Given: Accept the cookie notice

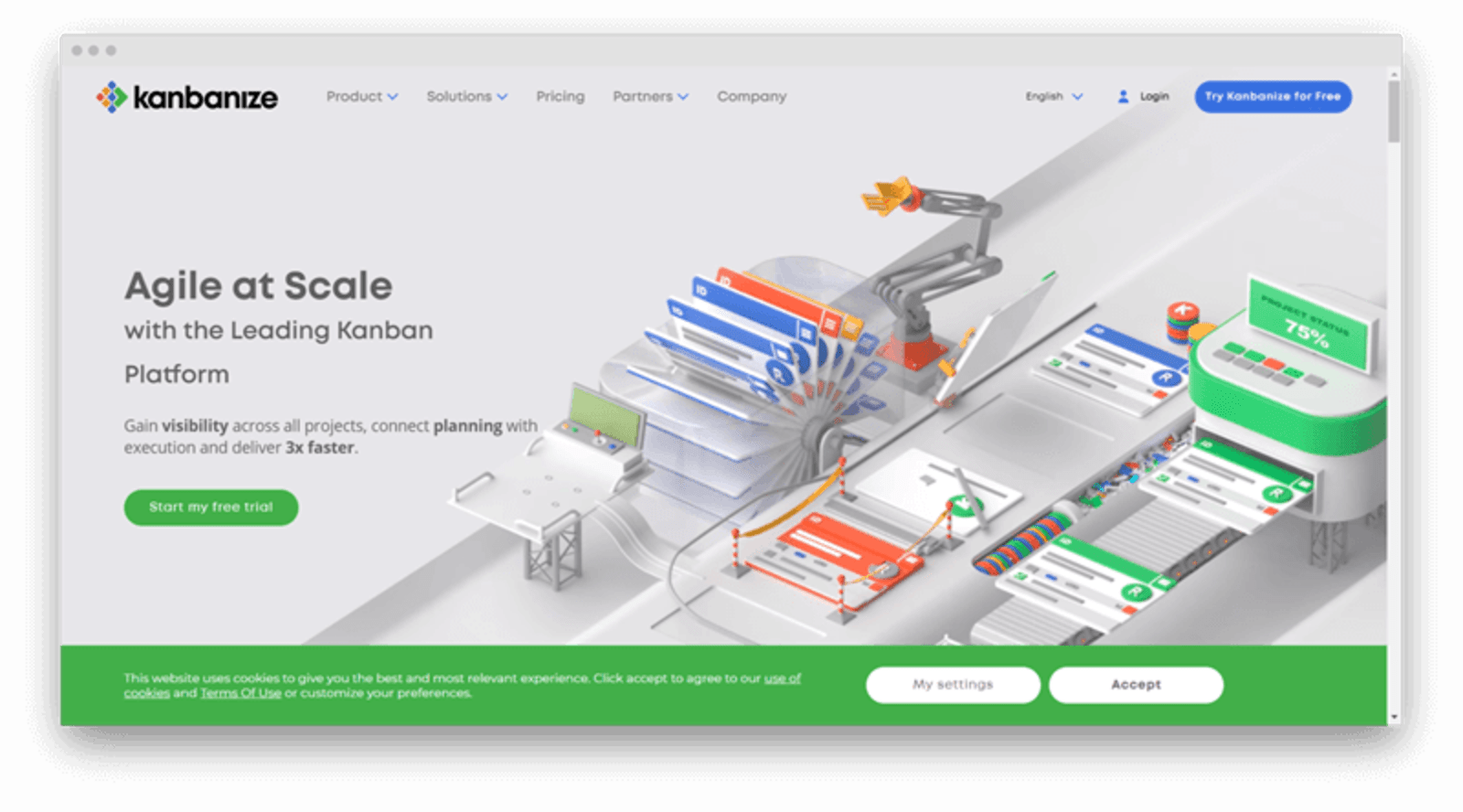Looking at the screenshot, I should (1136, 684).
